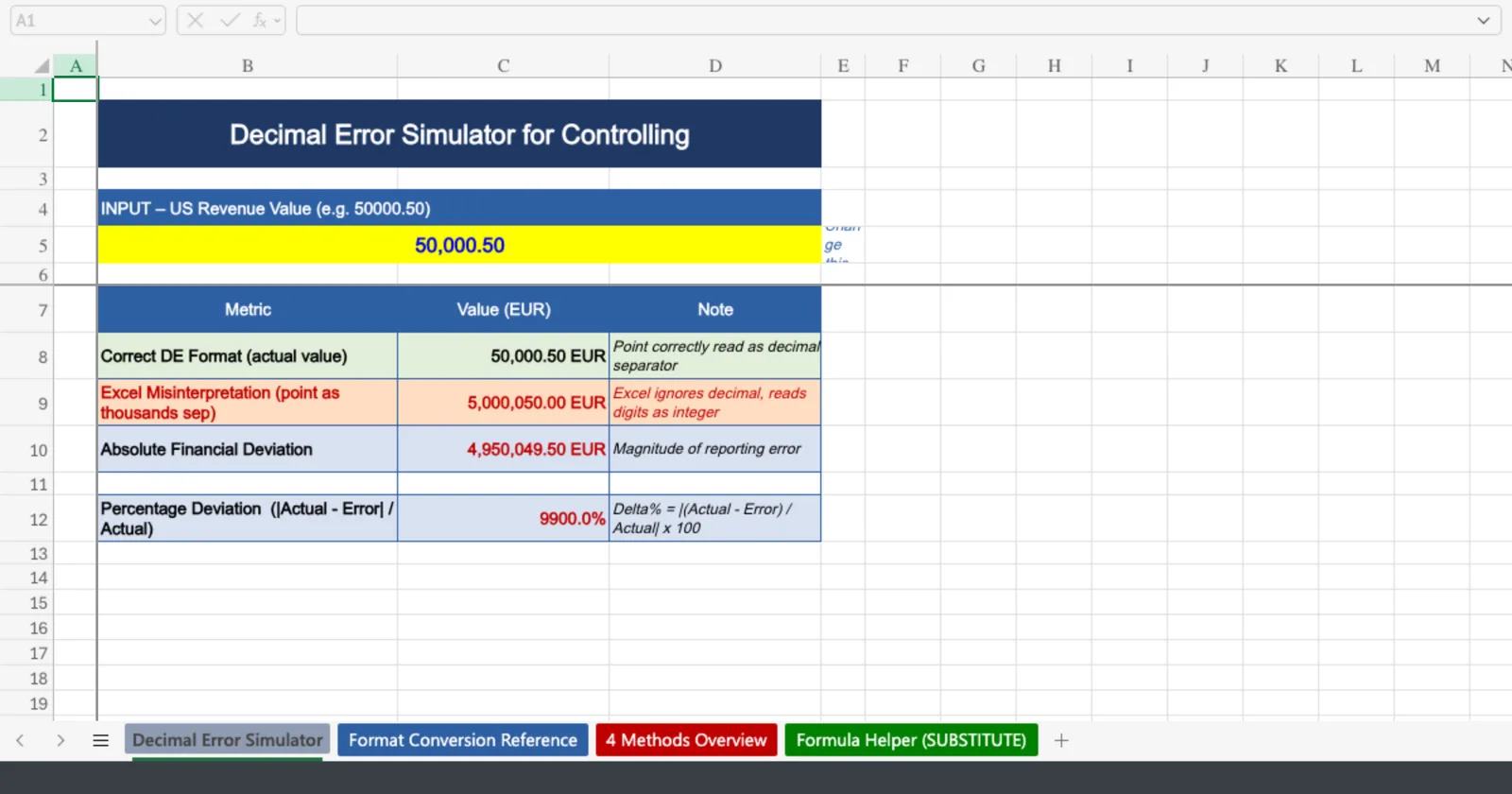Click the 'Value (EUR)' header cell
Viewport: 1512px width, 794px height.
point(504,309)
